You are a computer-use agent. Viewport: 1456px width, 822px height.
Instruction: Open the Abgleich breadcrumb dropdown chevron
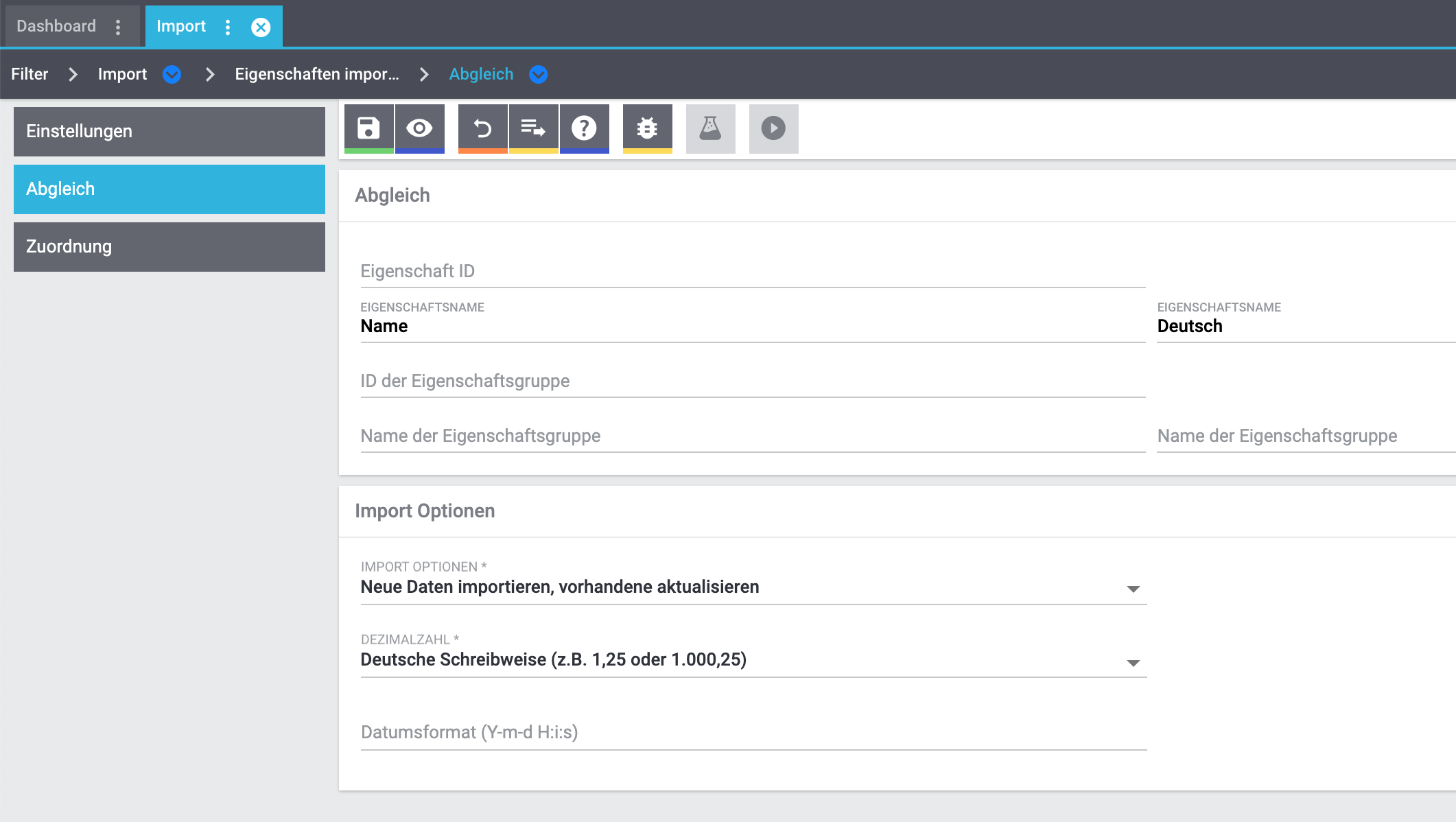pyautogui.click(x=539, y=74)
